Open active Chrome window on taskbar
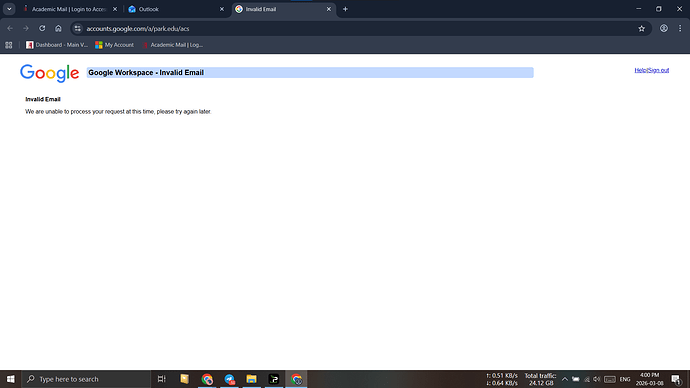Screen dimensions: 690x388 296,379
